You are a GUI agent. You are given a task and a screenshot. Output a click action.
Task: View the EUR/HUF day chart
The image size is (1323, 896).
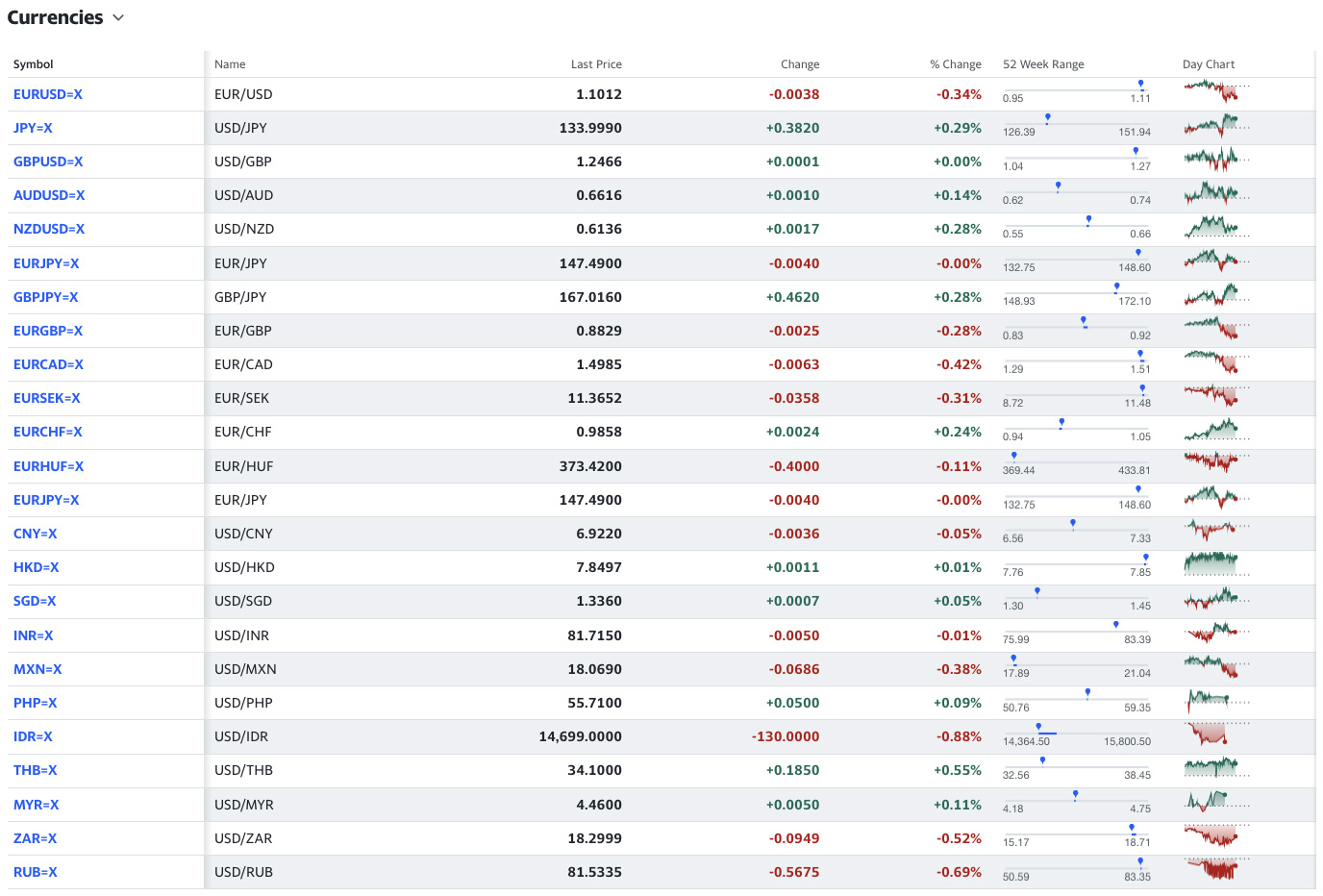[x=1214, y=465]
